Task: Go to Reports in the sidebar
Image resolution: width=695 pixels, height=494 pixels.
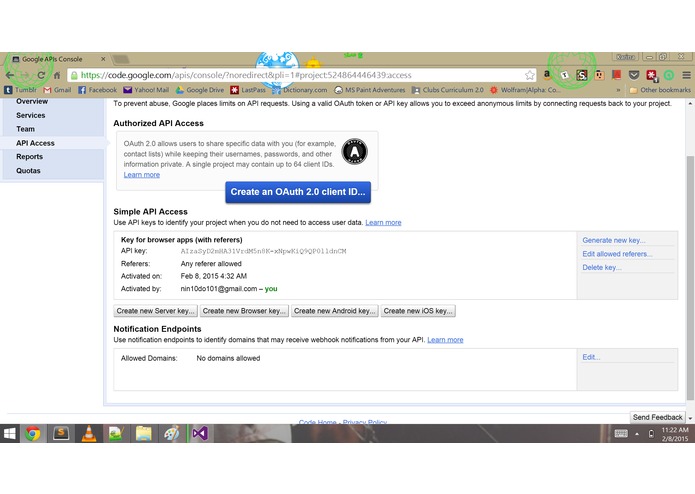Action: point(30,157)
